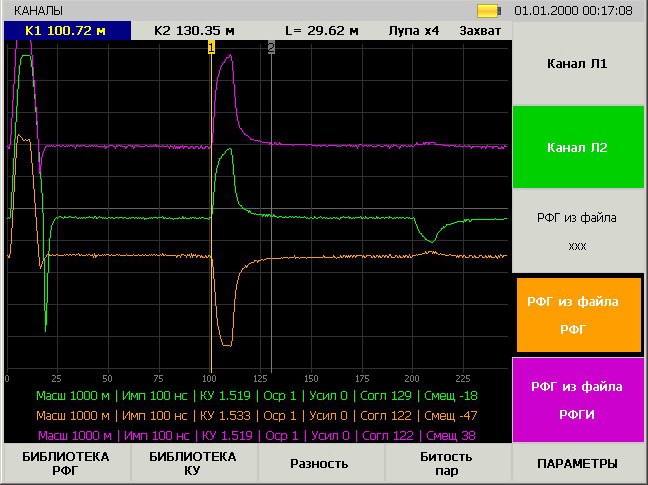Open the Лупа x4 zoom setting
Image resolution: width=648 pixels, height=485 pixels.
[x=414, y=31]
